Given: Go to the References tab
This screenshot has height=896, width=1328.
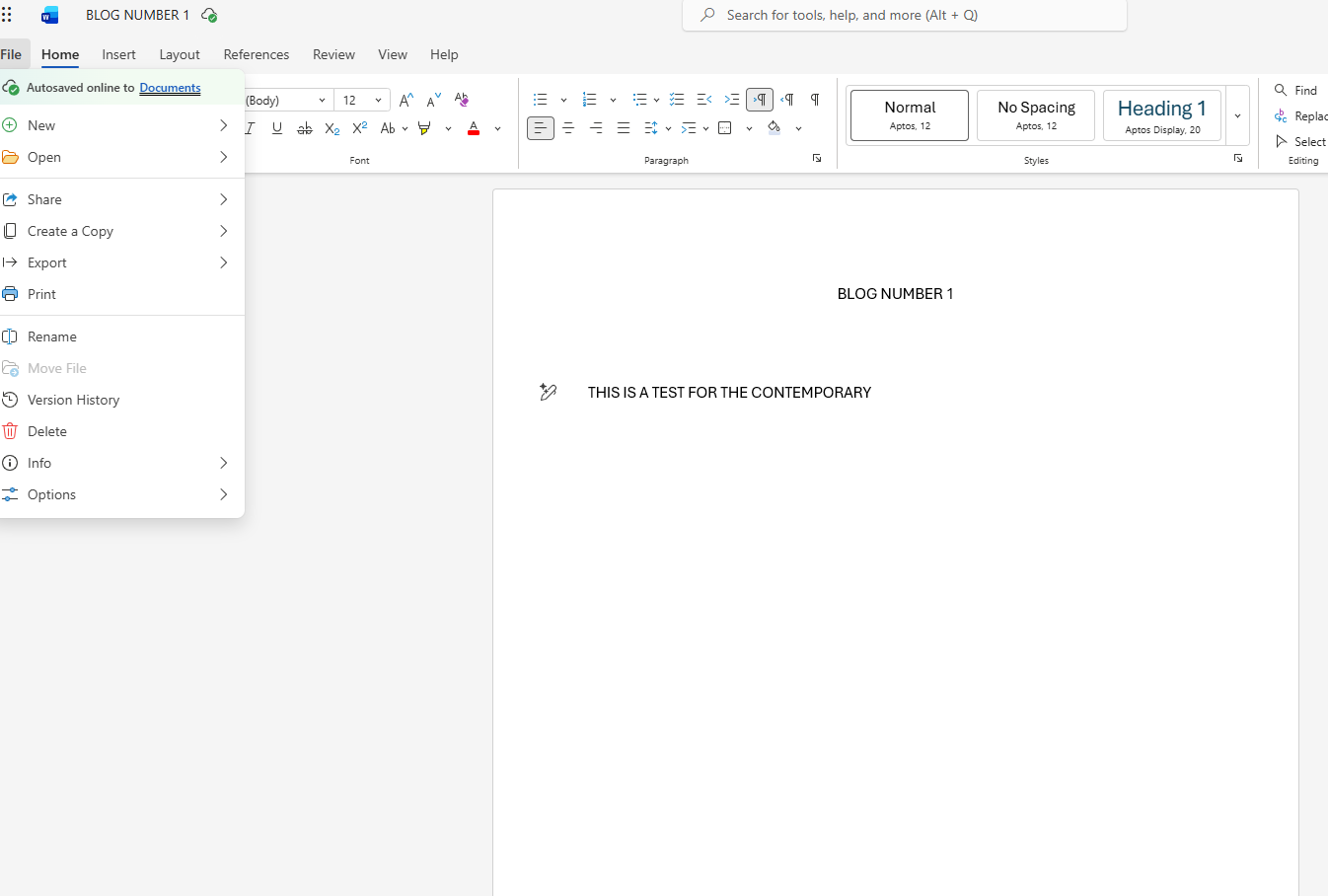Looking at the screenshot, I should [x=257, y=54].
